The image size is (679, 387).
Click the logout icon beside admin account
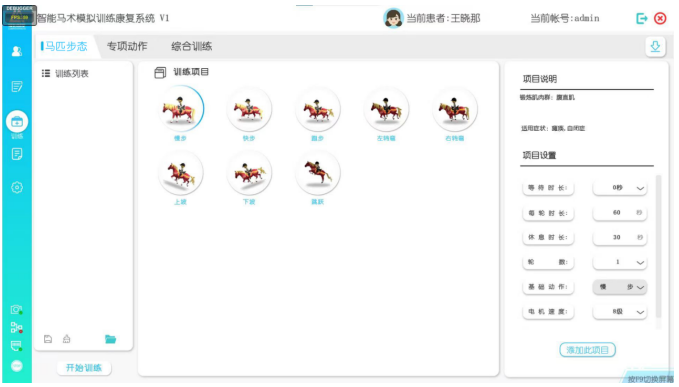click(x=641, y=18)
